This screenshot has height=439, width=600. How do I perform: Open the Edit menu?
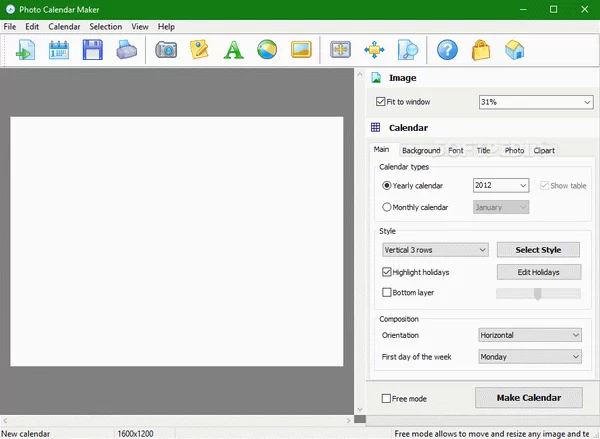click(32, 27)
